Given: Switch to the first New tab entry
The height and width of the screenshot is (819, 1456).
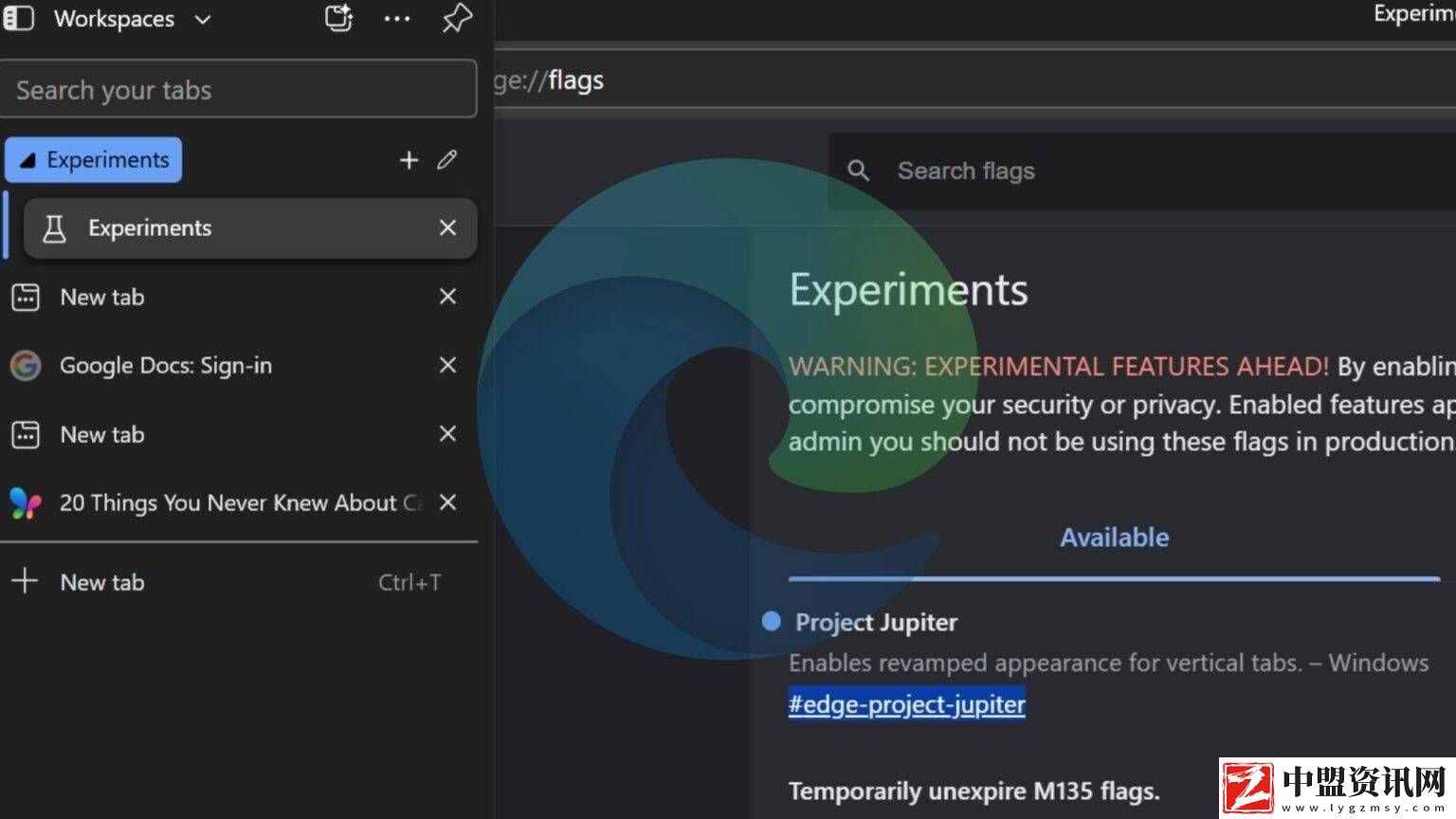Looking at the screenshot, I should pos(238,297).
